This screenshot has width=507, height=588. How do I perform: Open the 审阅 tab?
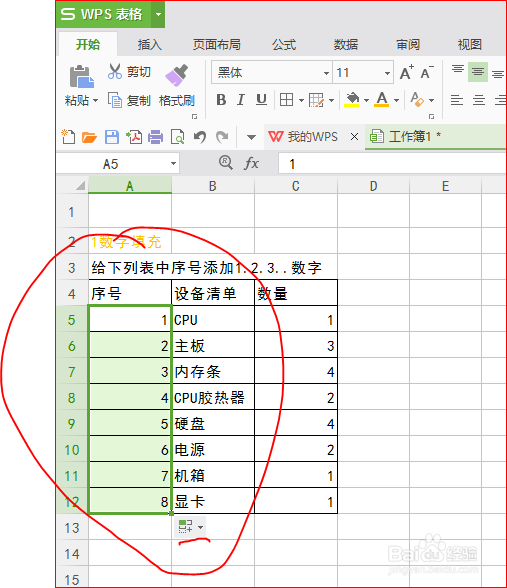point(408,45)
